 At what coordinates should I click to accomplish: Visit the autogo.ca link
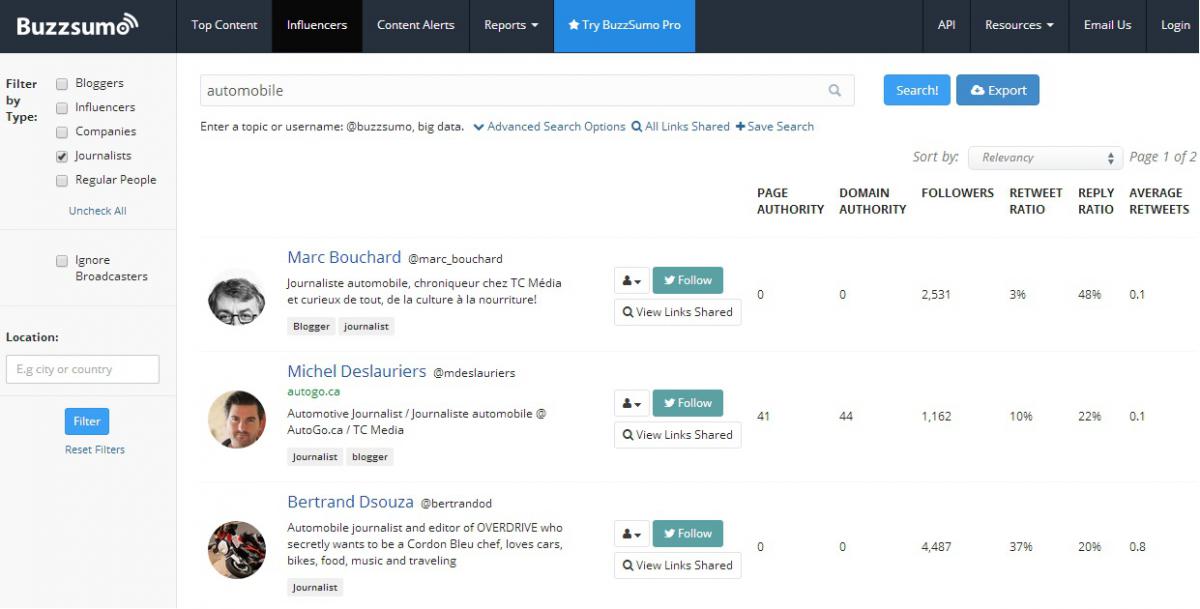pyautogui.click(x=314, y=392)
